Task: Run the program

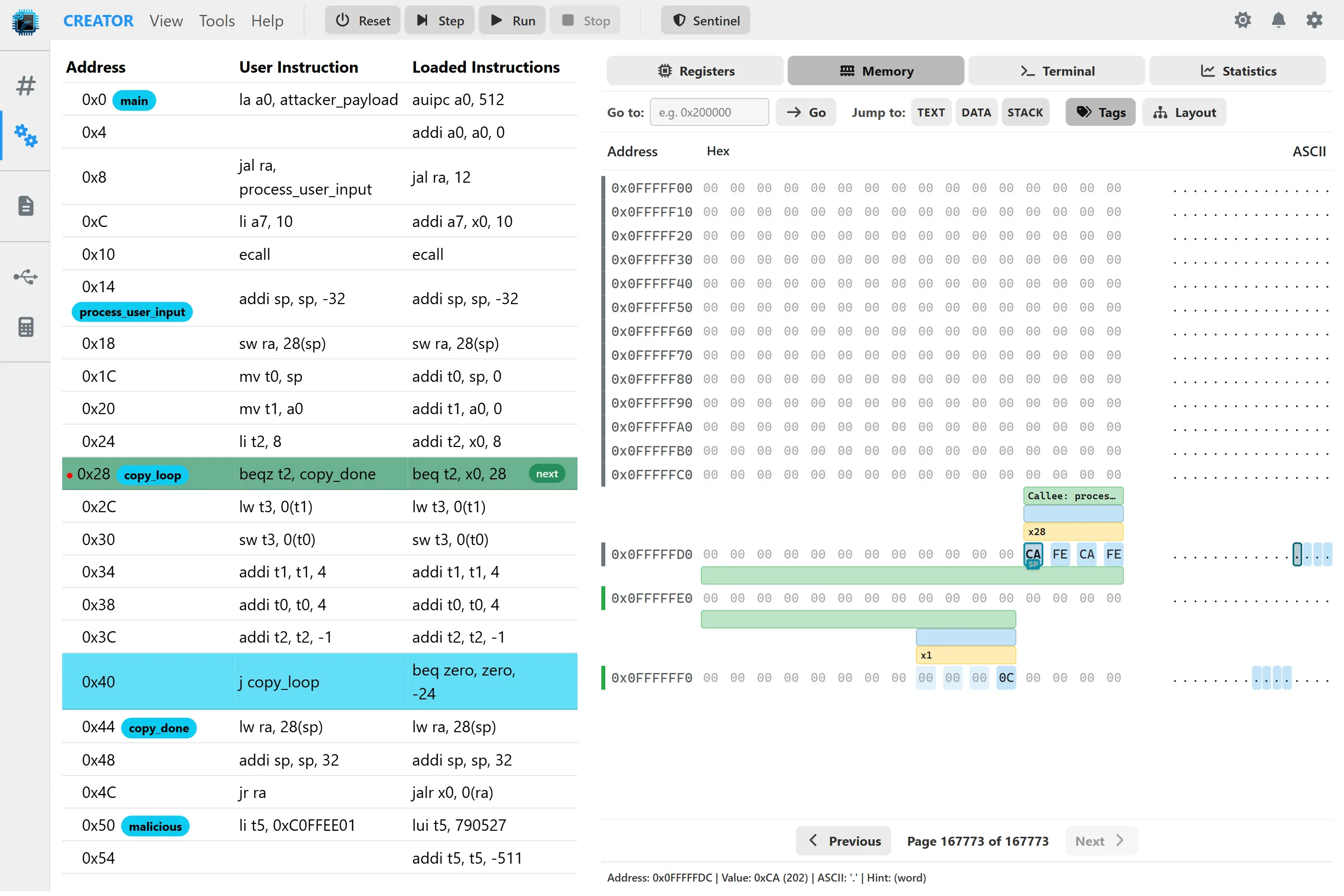Action: pos(512,20)
